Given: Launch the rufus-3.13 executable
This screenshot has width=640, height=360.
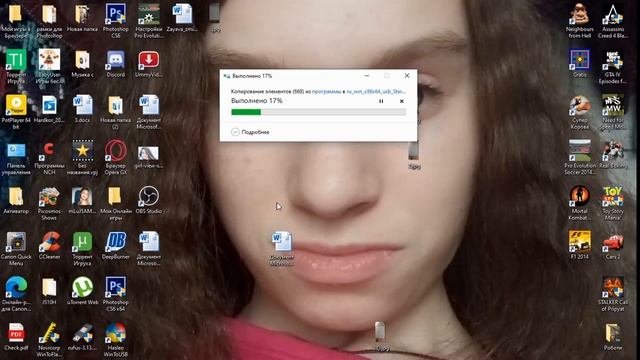Looking at the screenshot, I should (82, 336).
